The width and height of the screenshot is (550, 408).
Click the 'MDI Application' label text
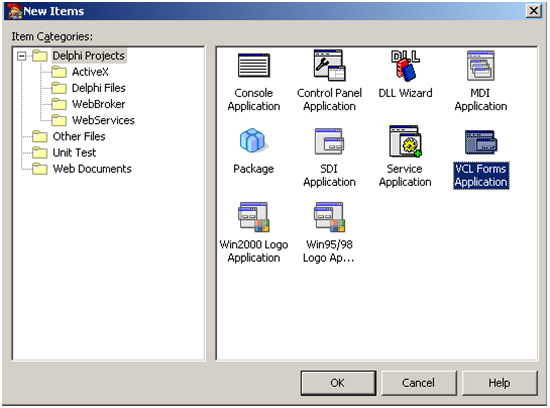click(x=481, y=100)
